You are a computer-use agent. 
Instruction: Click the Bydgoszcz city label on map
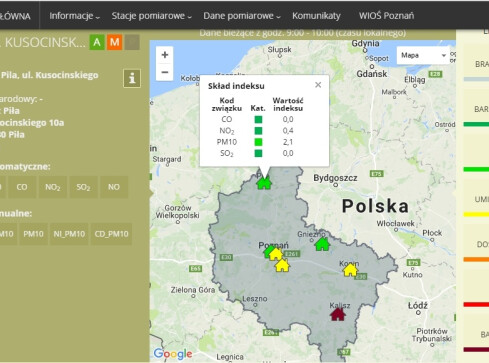tap(335, 178)
